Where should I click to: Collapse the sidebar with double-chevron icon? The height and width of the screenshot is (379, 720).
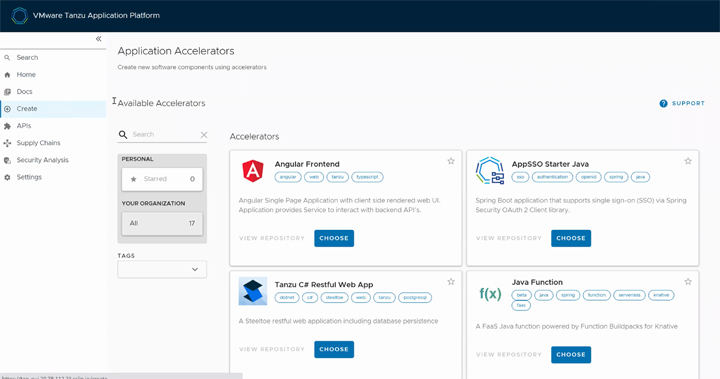coord(98,39)
